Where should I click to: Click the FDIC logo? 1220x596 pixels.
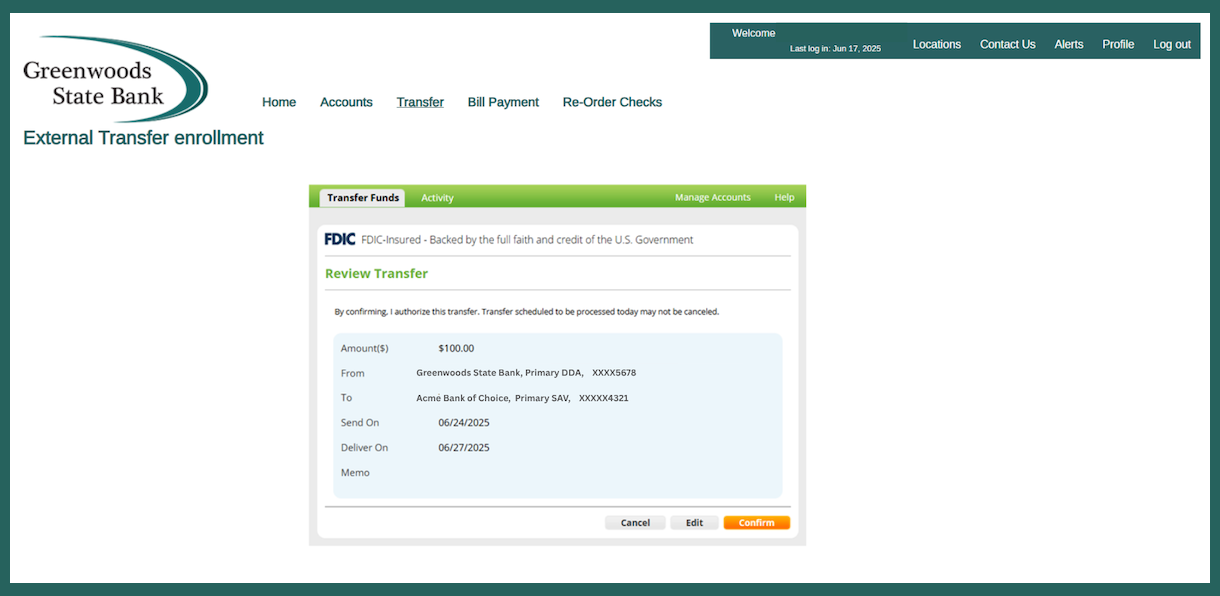click(x=340, y=240)
